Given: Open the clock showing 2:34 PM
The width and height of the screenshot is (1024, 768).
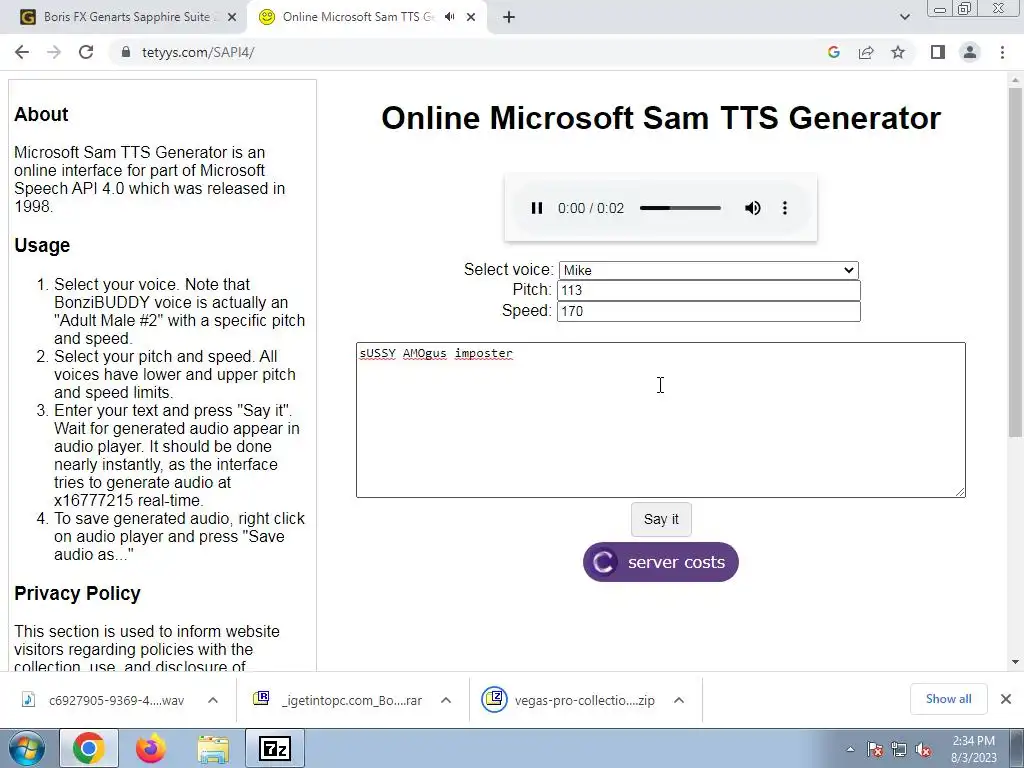Looking at the screenshot, I should 974,749.
